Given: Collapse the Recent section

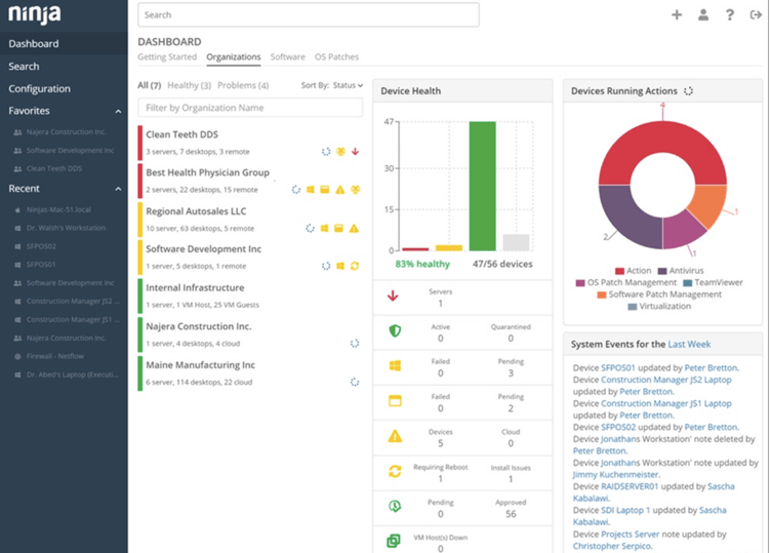Looking at the screenshot, I should pos(118,189).
